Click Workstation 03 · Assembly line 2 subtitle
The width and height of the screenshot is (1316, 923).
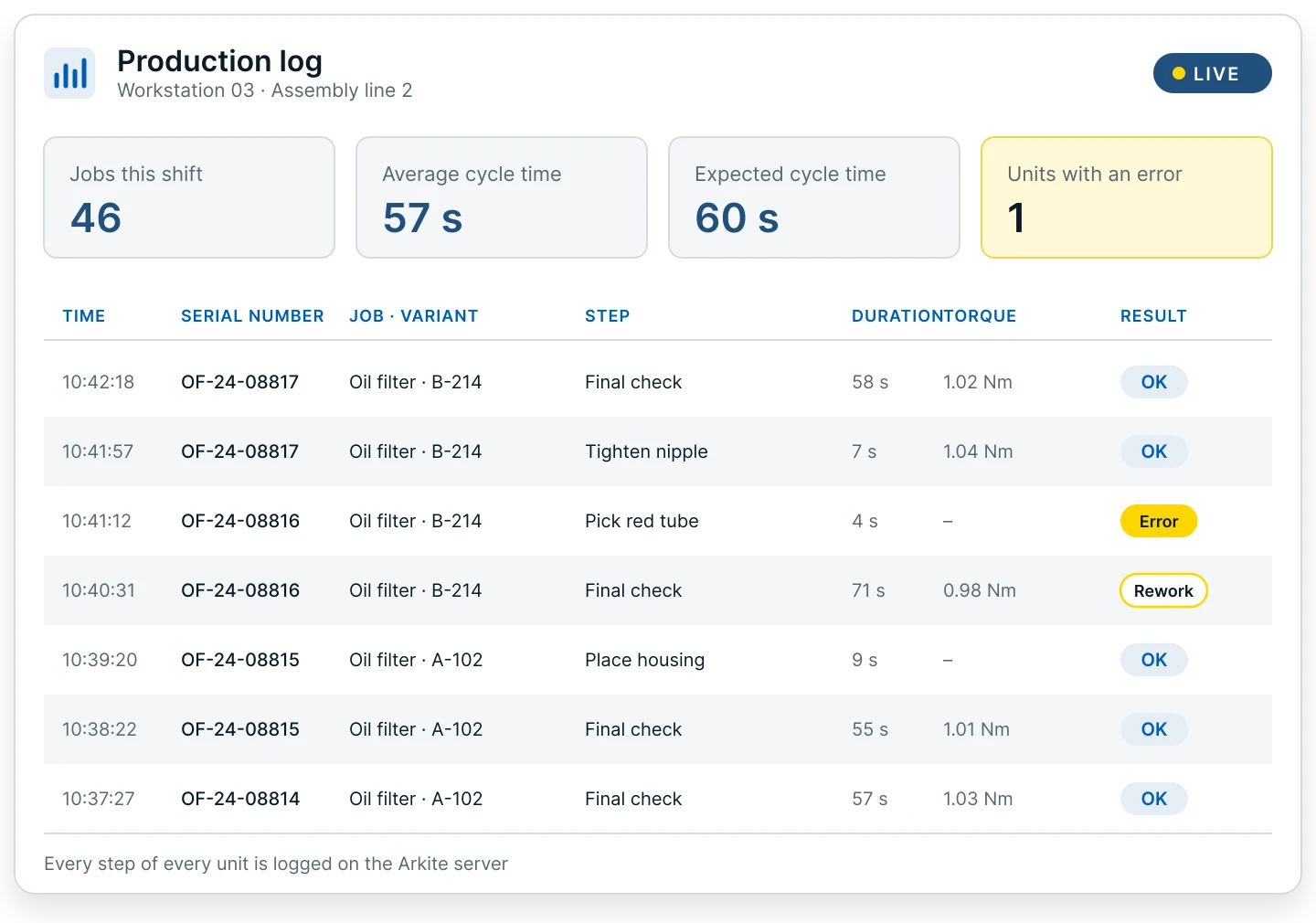[x=265, y=90]
